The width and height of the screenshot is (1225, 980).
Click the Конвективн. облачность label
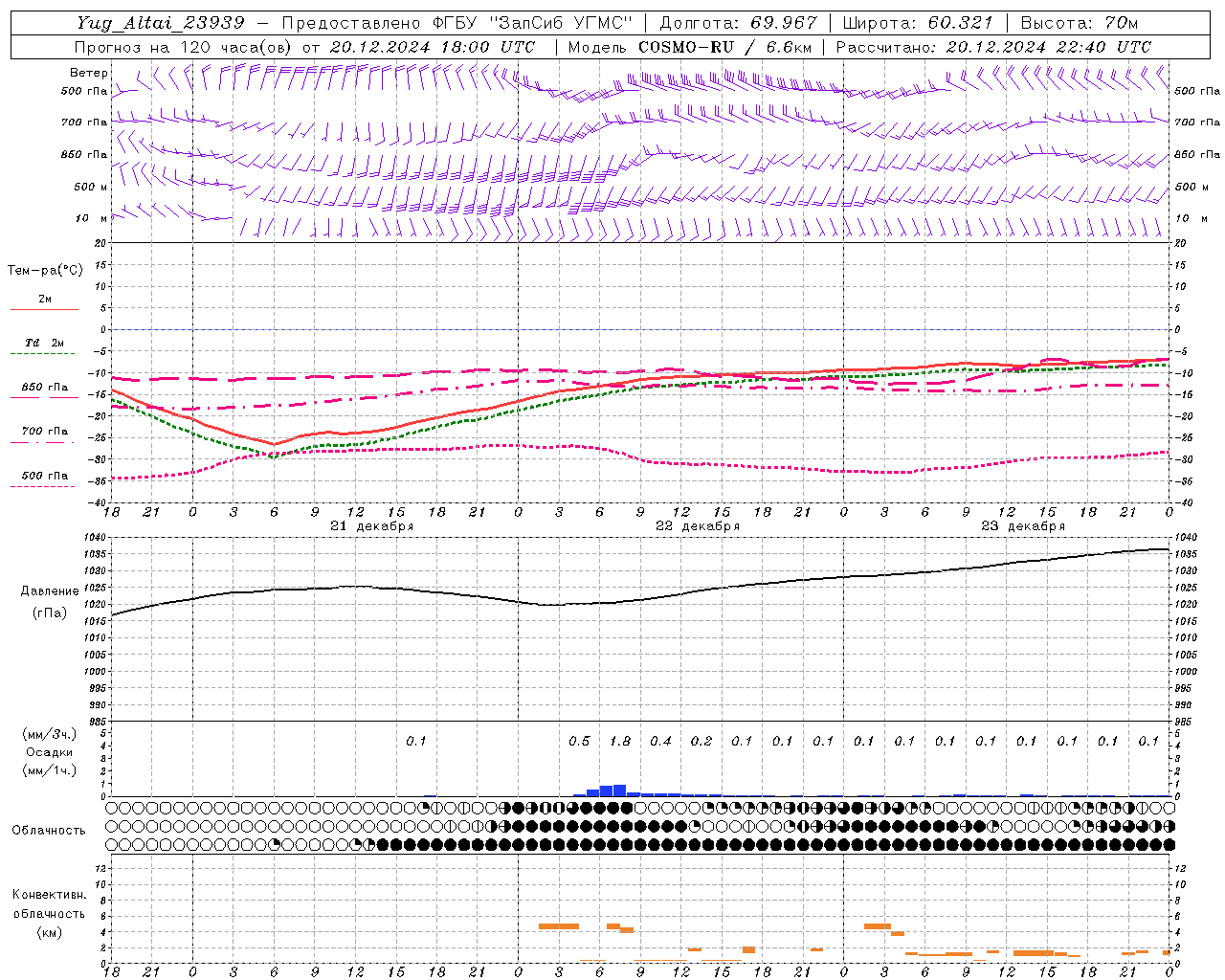pos(49,904)
